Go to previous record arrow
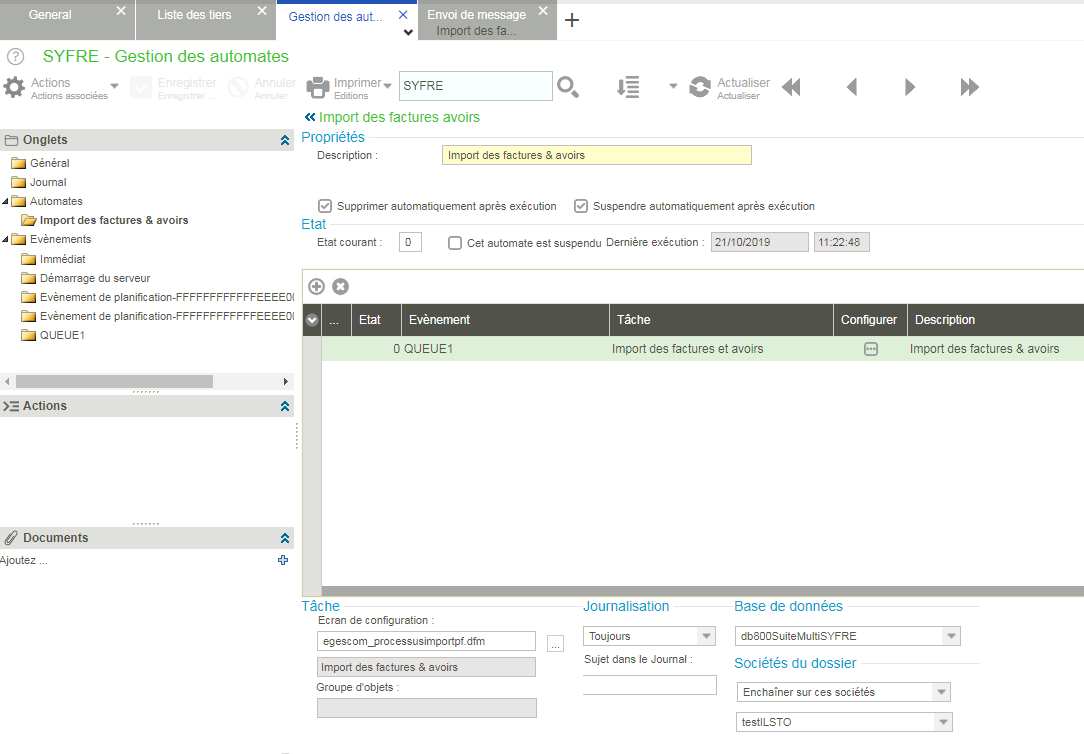Image resolution: width=1084 pixels, height=754 pixels. [852, 87]
